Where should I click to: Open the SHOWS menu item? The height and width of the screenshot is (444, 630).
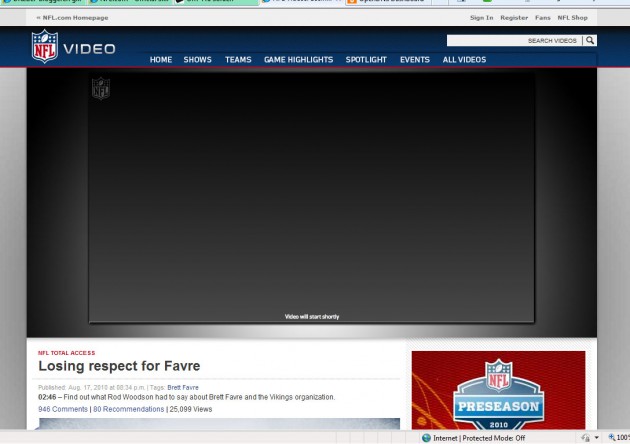coord(197,60)
